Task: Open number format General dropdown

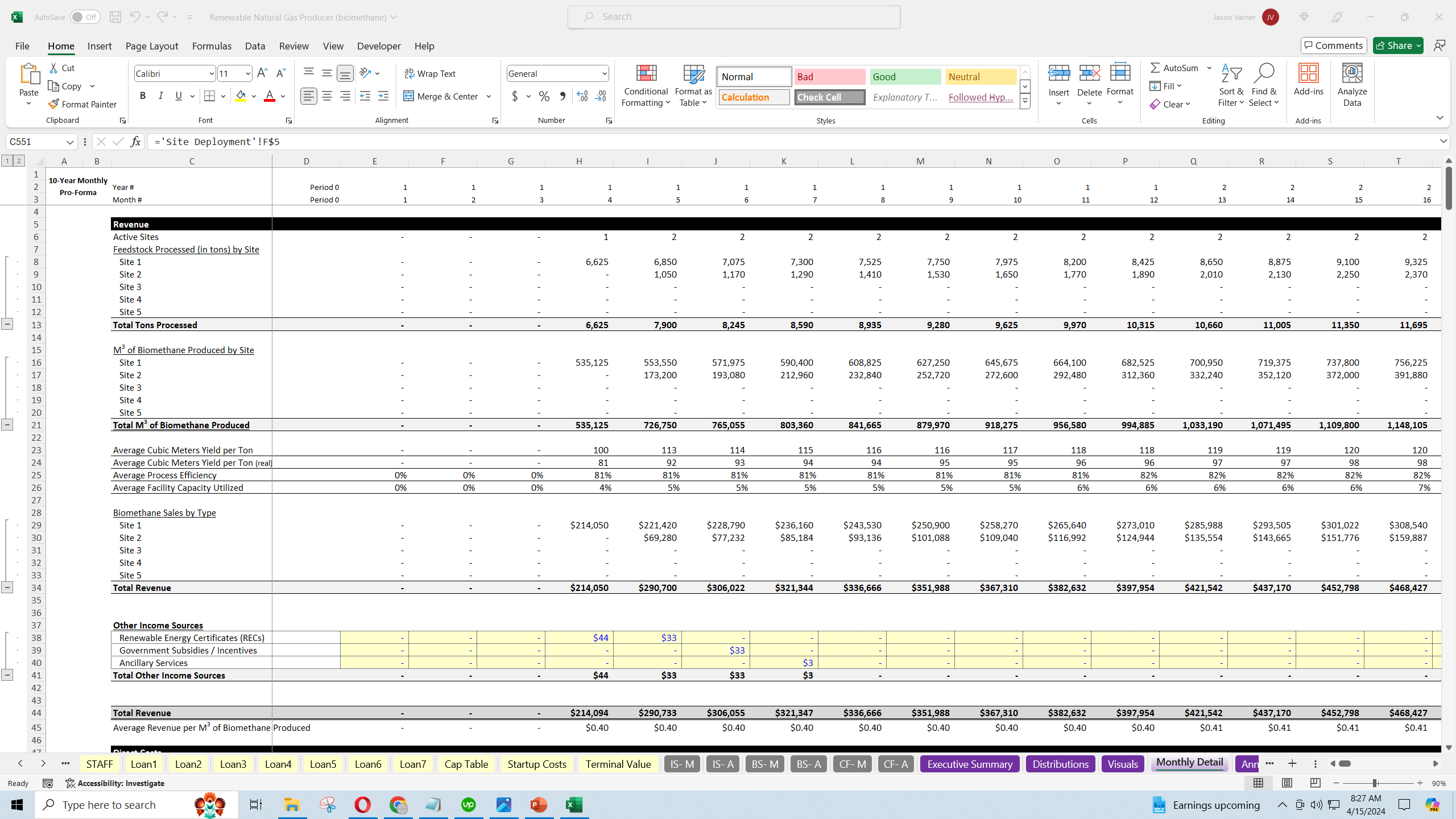Action: pyautogui.click(x=604, y=73)
